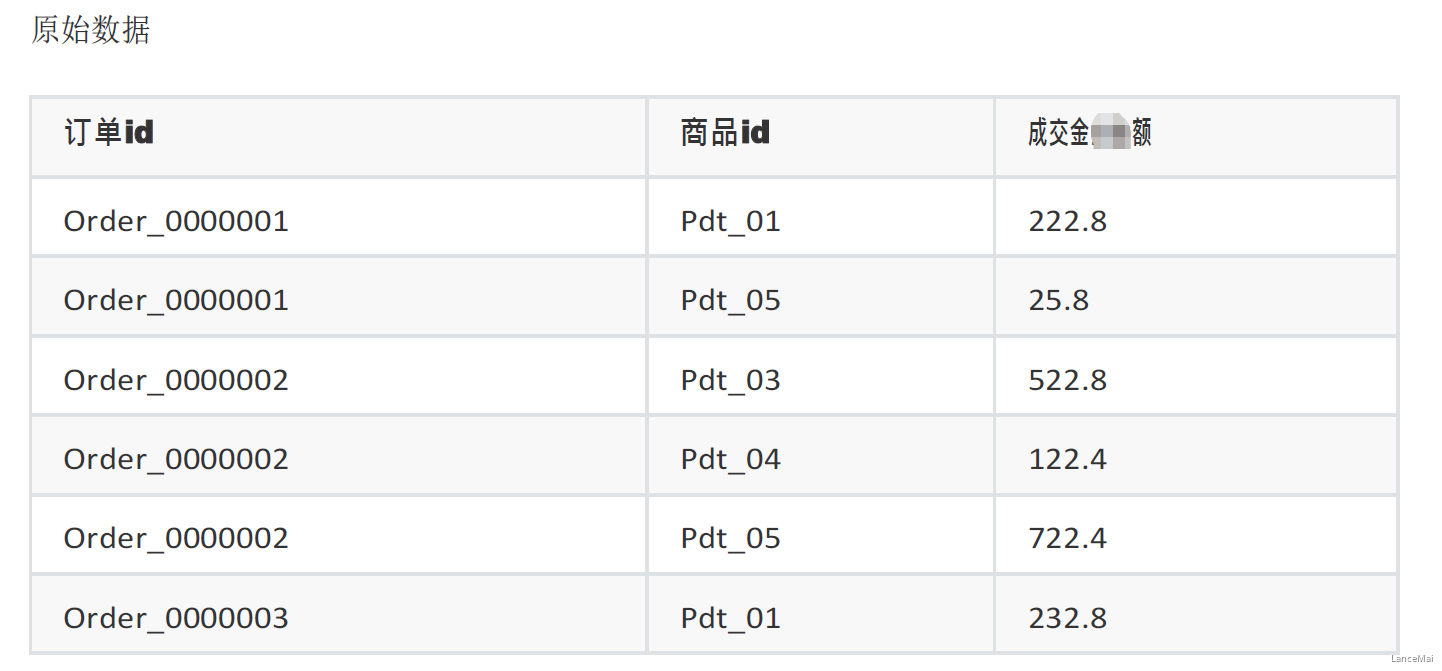Click the LanceMai watermark text
The height and width of the screenshot is (671, 1442).
[1411, 660]
